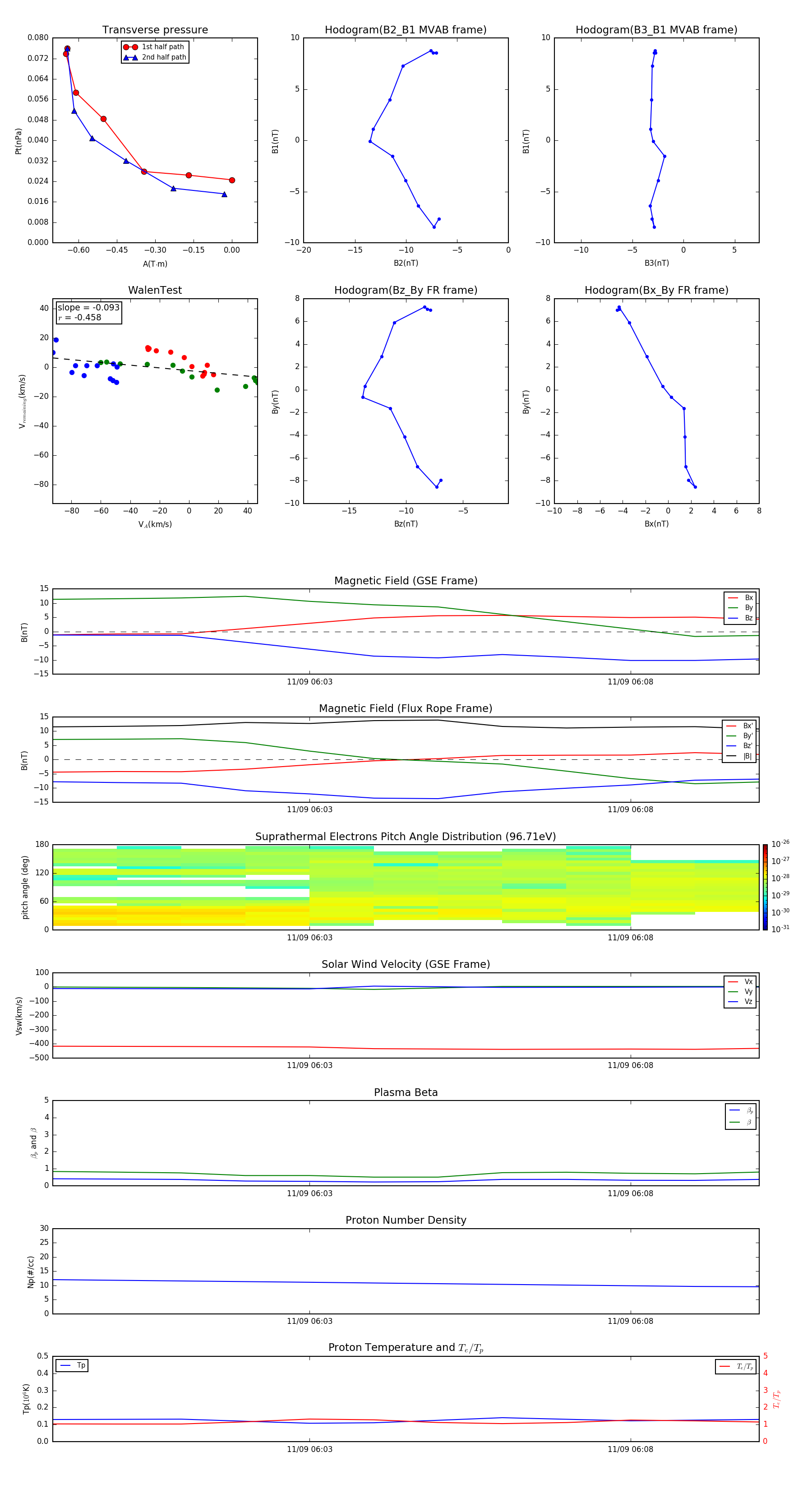Click 'A(T·m)' x-axis label

click(155, 264)
